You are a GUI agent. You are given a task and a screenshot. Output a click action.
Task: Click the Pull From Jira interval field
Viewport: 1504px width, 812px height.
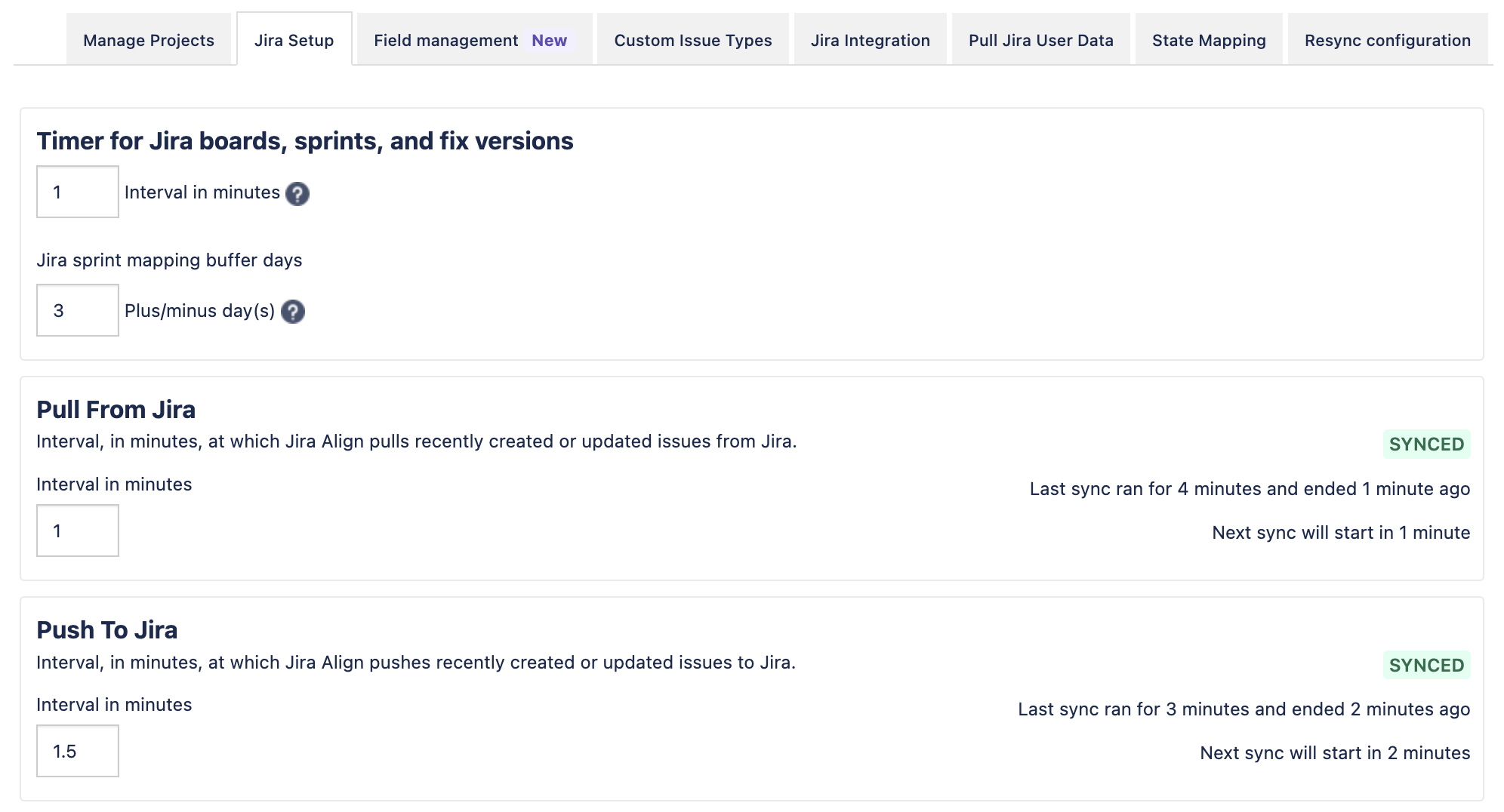click(78, 531)
